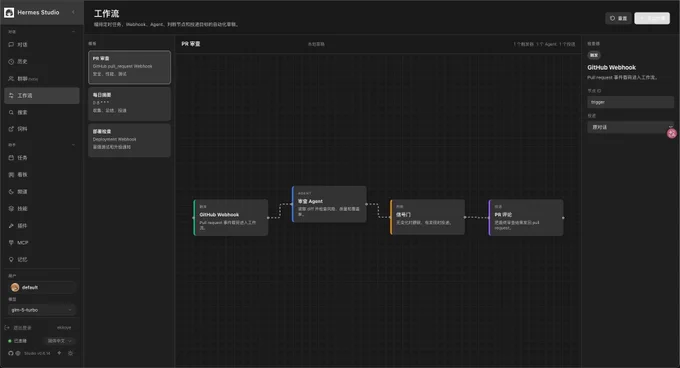The height and width of the screenshot is (368, 680).
Task: Select the 工作流 workflow sidebar item
Action: coord(42,95)
